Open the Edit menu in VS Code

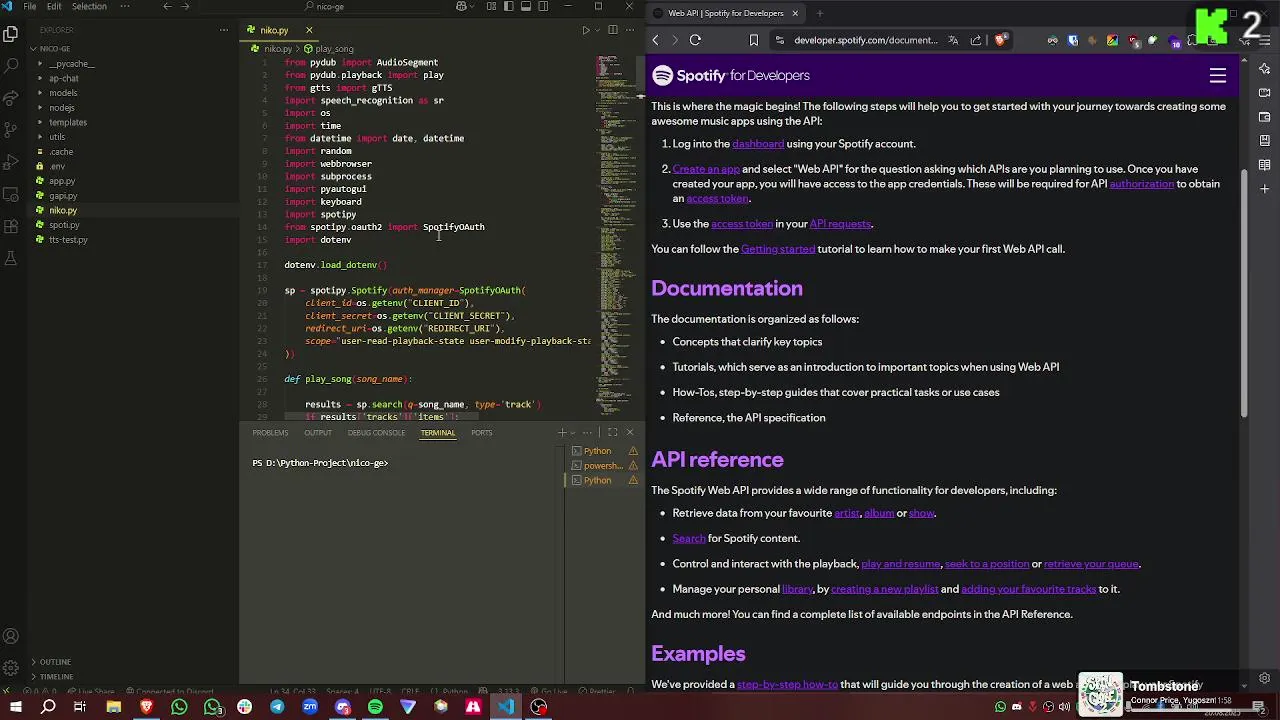[54, 6]
